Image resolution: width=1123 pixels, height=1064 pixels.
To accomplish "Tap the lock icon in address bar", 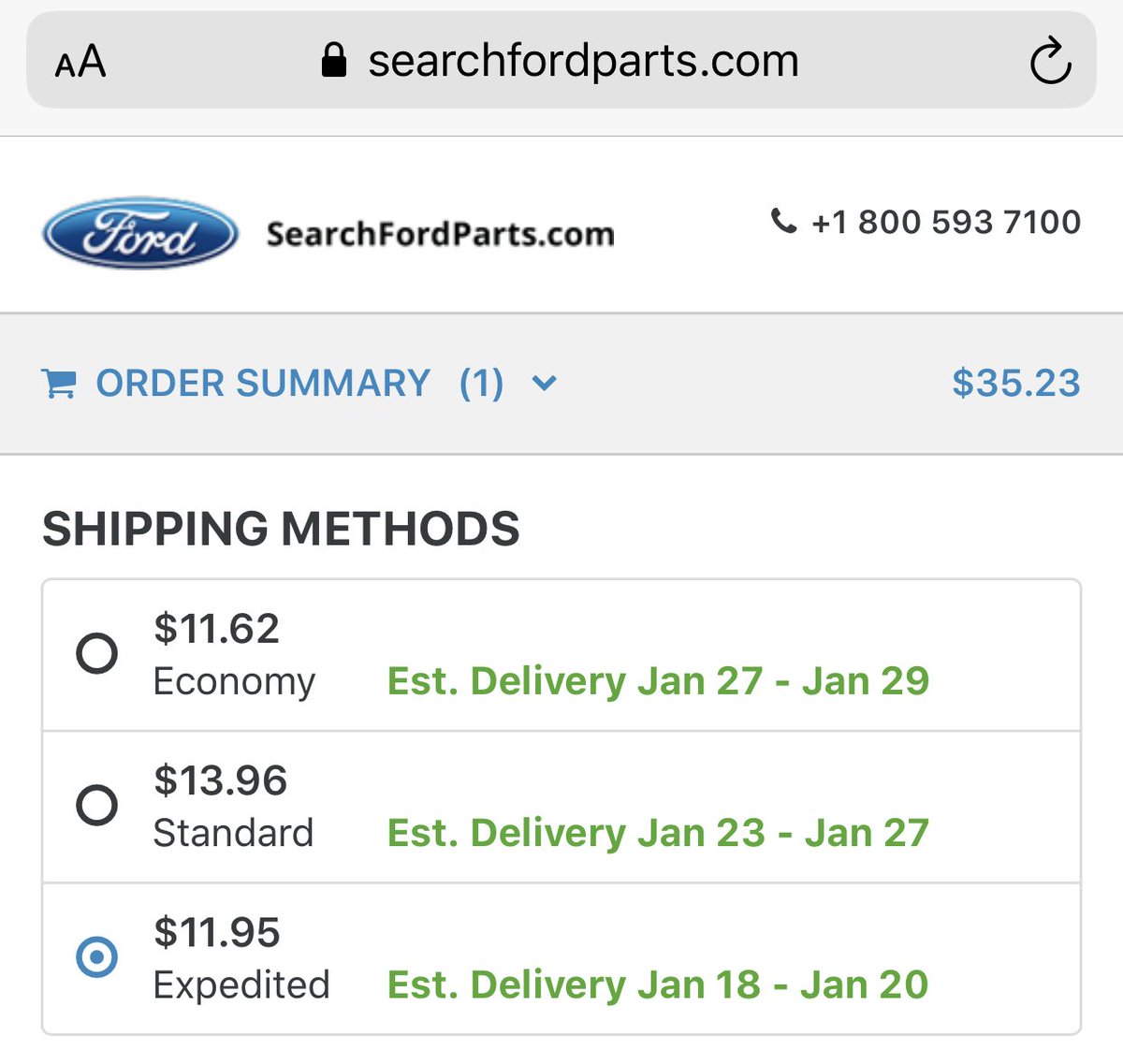I will pos(333,61).
